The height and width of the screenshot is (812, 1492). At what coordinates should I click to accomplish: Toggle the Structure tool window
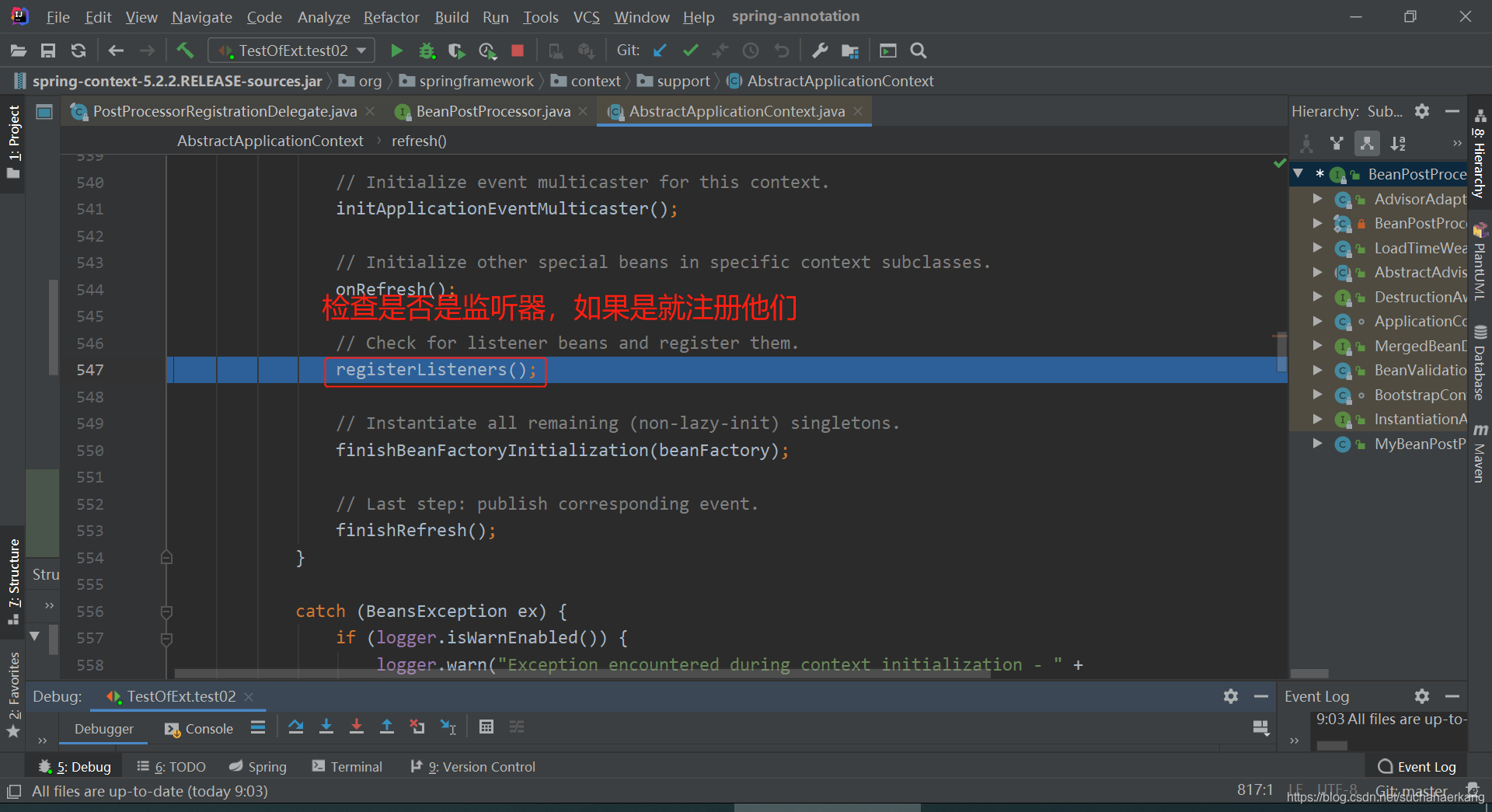[13, 581]
